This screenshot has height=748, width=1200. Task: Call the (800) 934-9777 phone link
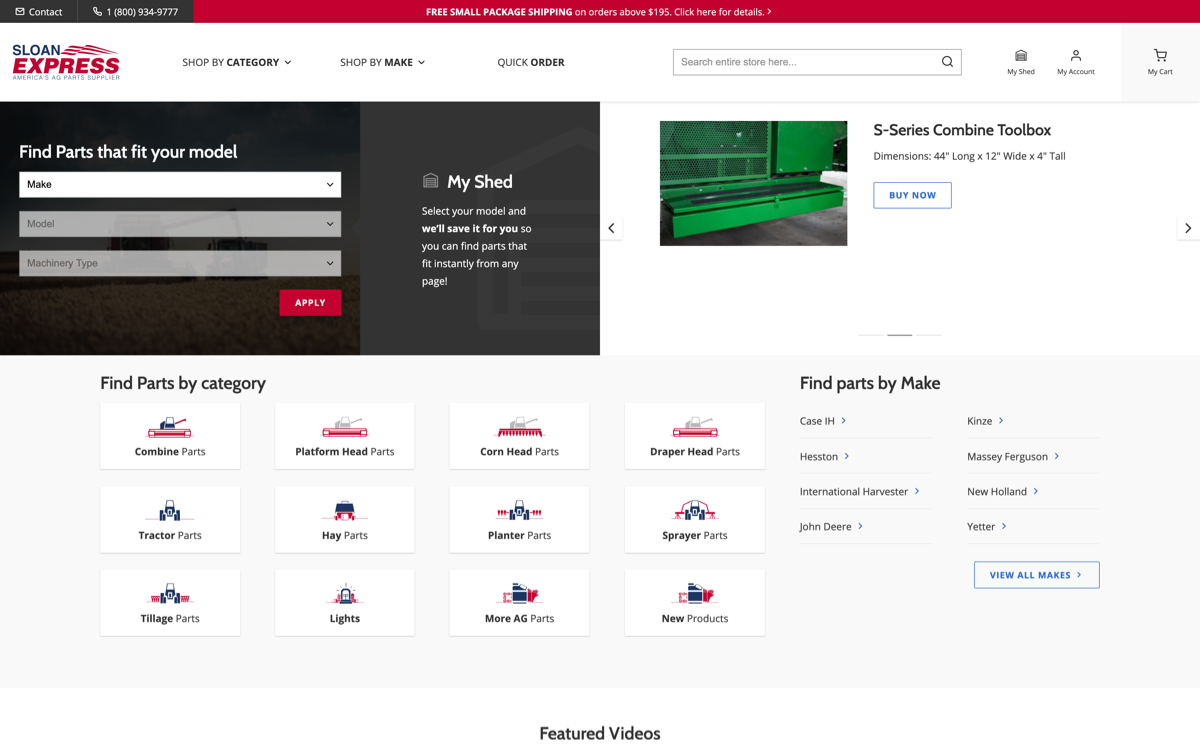point(135,12)
